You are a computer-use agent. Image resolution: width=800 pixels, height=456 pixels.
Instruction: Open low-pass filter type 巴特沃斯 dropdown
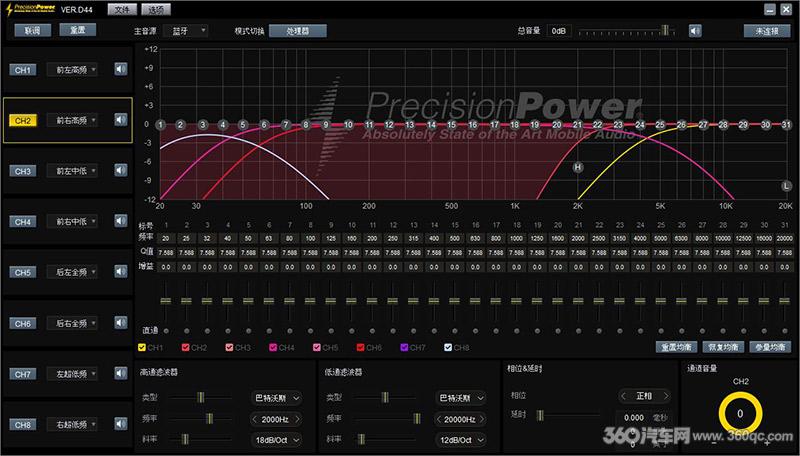[x=460, y=398]
